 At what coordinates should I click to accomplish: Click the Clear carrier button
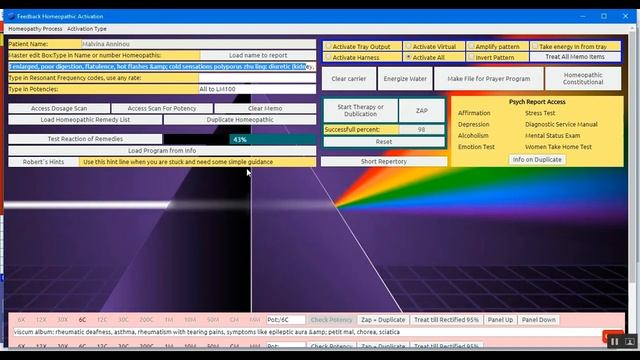pos(349,78)
